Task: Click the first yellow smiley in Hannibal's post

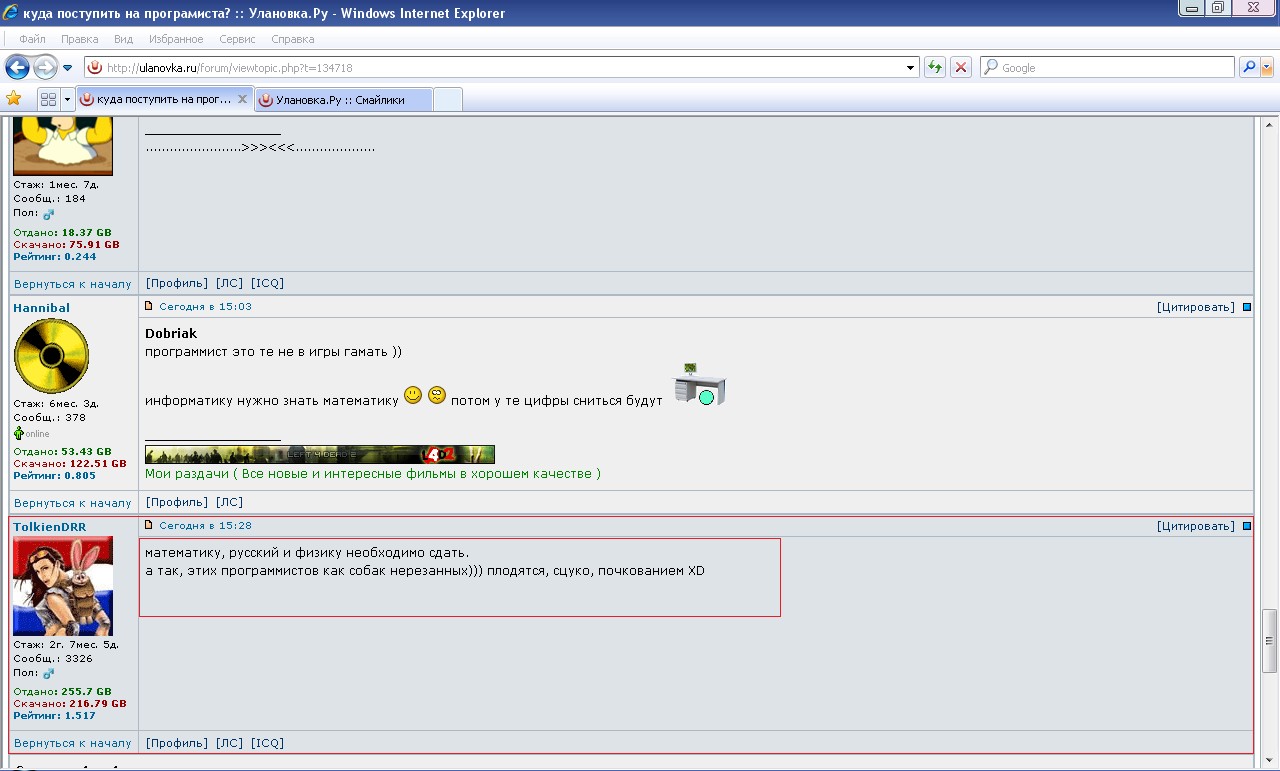Action: [413, 396]
